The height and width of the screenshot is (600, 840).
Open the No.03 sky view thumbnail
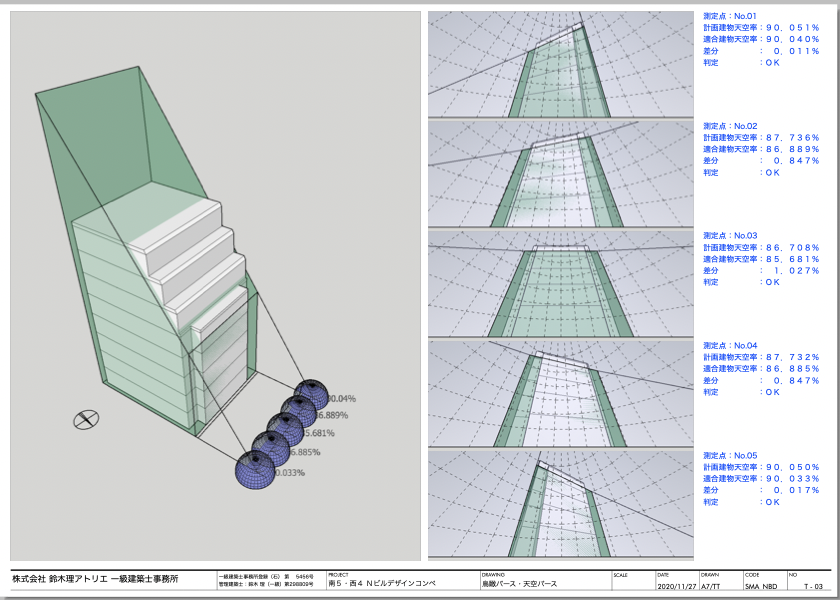click(561, 284)
